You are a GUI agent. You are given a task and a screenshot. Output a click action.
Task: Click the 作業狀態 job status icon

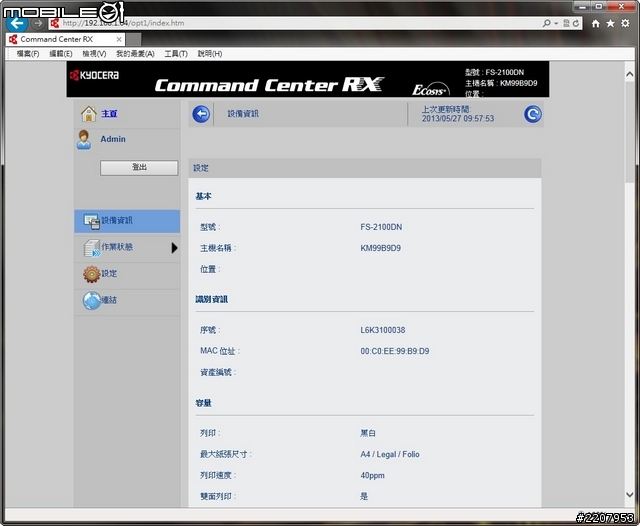point(91,248)
